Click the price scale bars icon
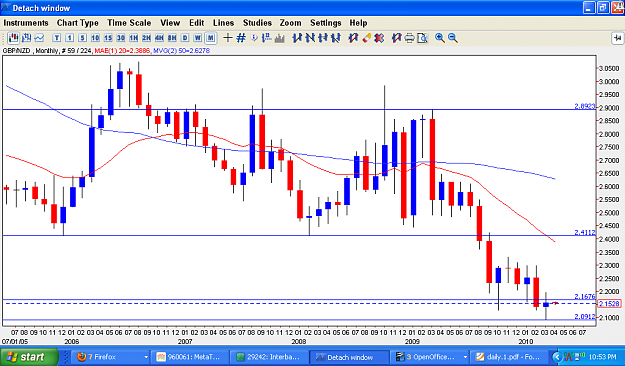The image size is (625, 366). [267, 38]
